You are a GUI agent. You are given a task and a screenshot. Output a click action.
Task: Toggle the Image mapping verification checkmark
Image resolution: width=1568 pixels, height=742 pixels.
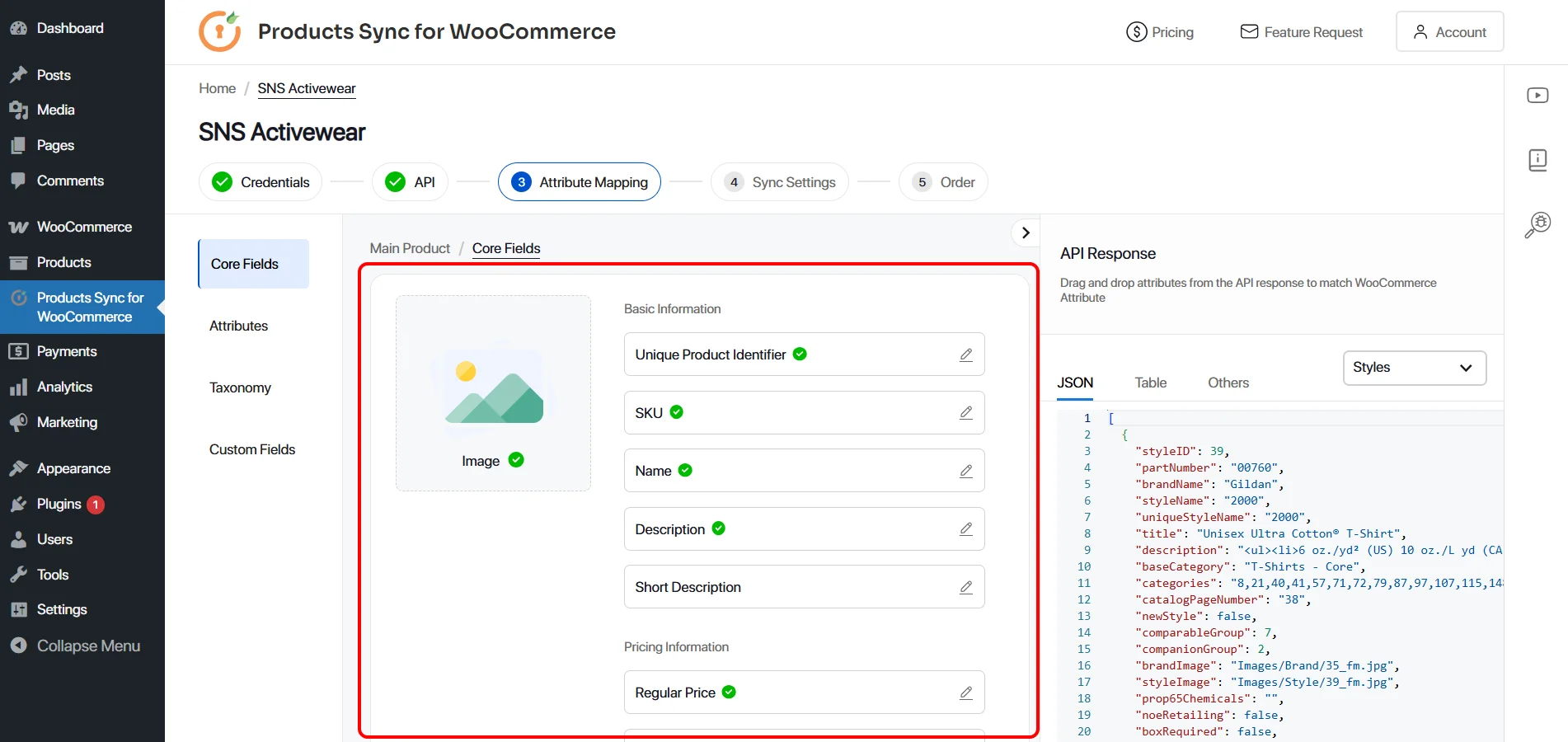tap(517, 460)
